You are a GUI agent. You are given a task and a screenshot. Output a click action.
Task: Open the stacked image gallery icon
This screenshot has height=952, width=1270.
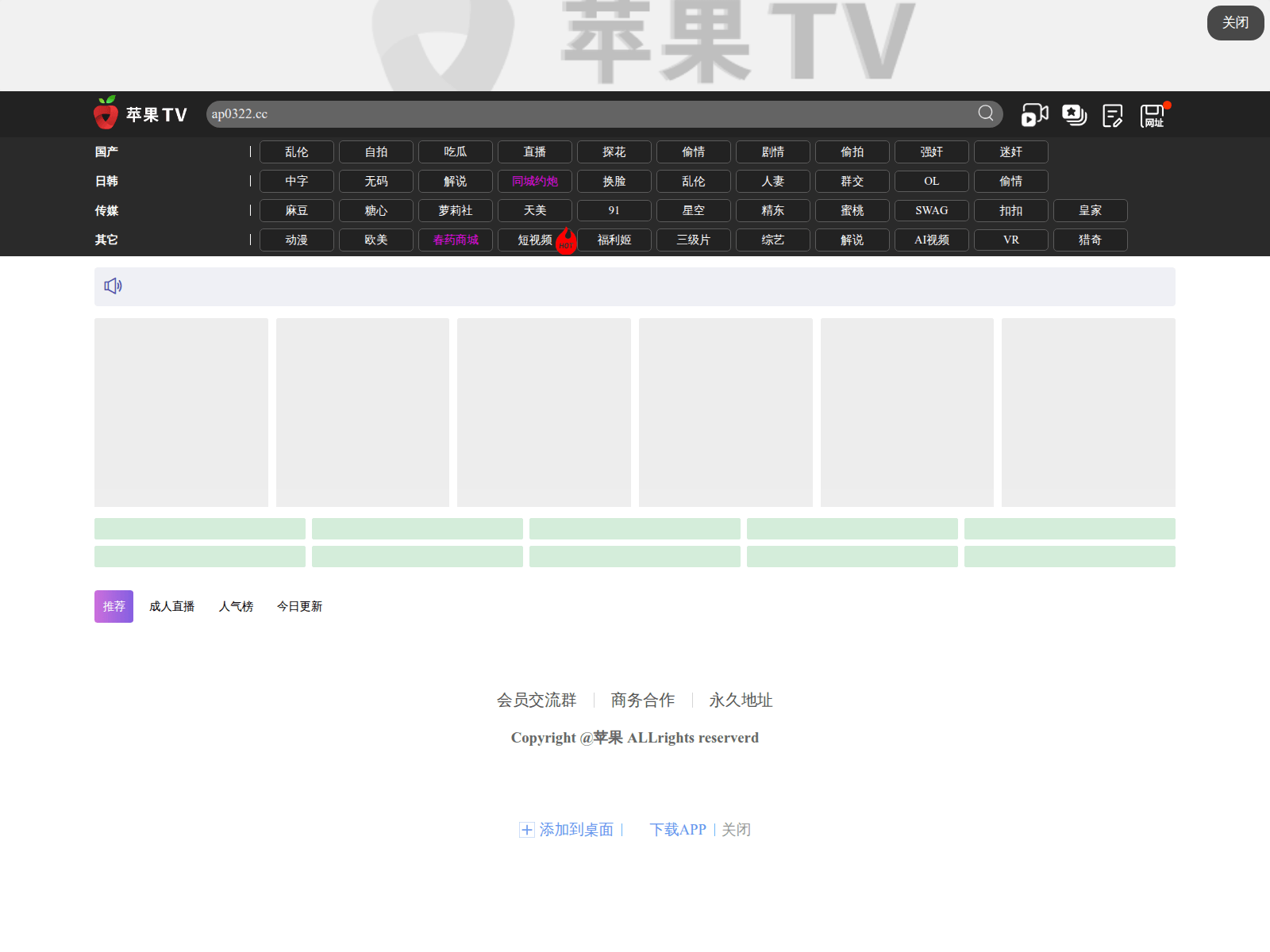pyautogui.click(x=1075, y=115)
